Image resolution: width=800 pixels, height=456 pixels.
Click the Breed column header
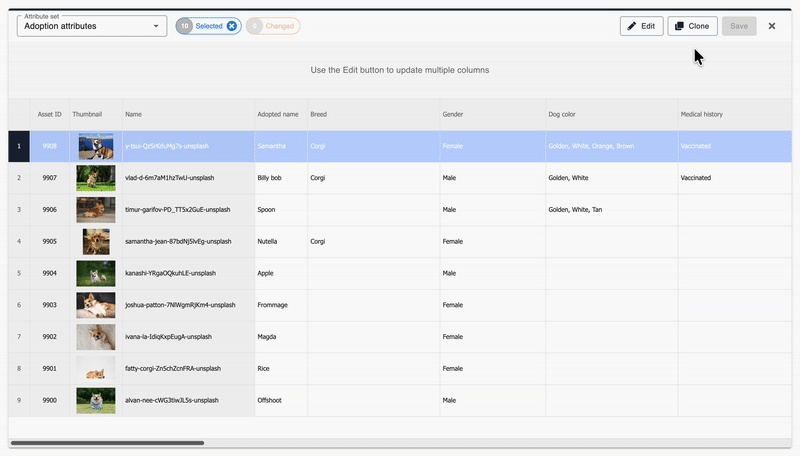coord(372,114)
